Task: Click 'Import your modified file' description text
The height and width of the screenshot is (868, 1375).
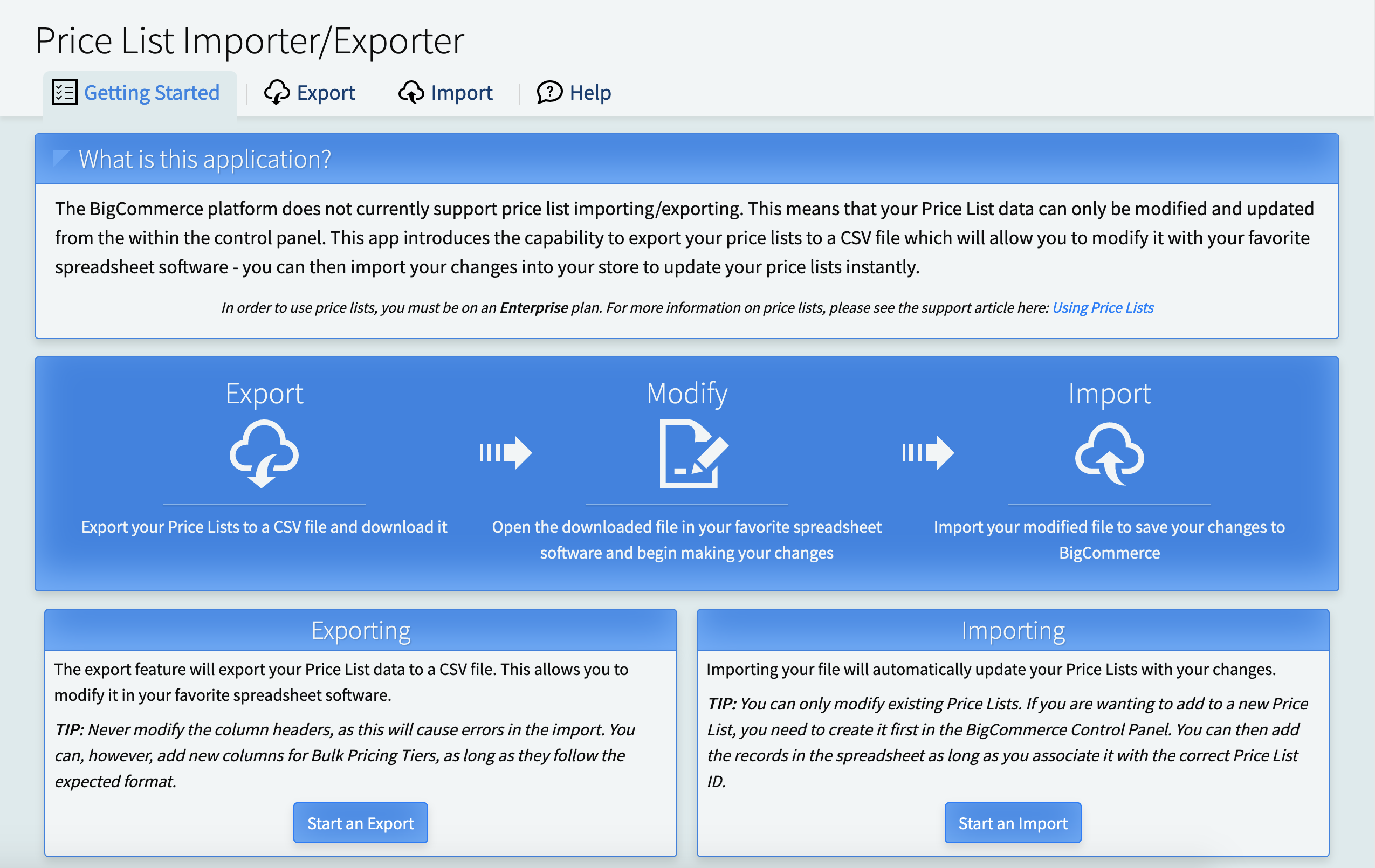Action: click(x=1110, y=540)
